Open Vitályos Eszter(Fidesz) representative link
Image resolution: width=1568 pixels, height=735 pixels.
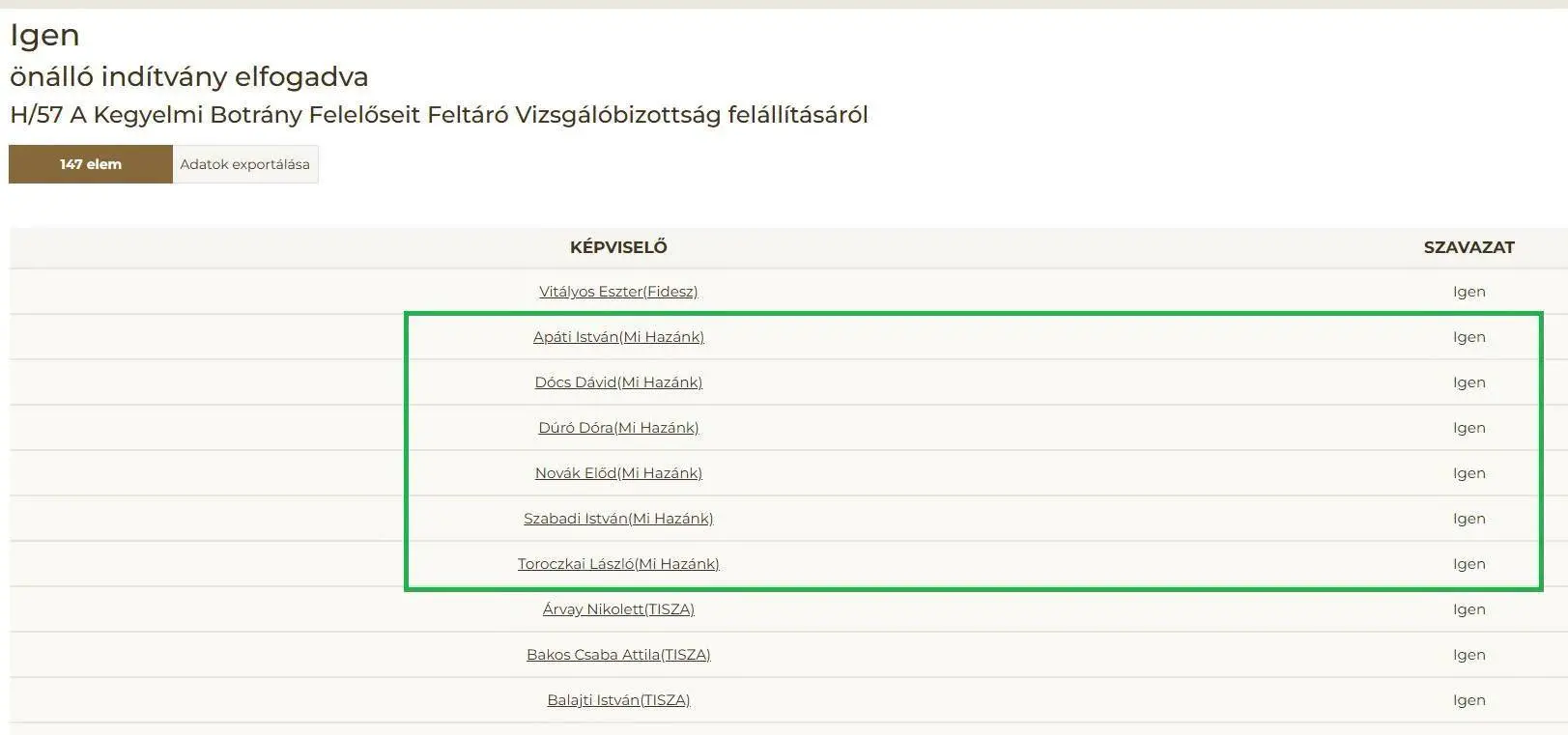tap(618, 291)
